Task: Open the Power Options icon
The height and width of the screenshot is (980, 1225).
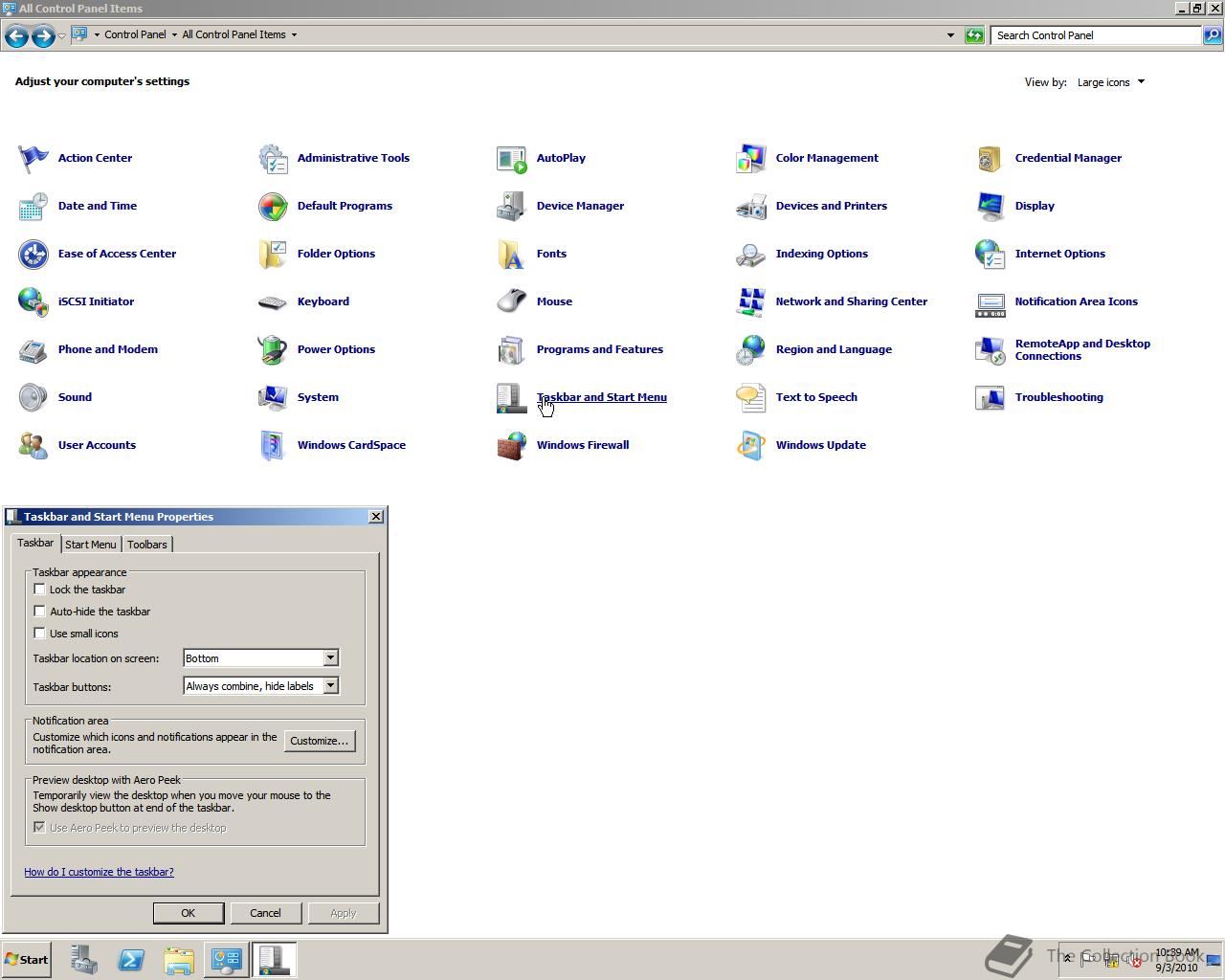Action: [x=273, y=349]
